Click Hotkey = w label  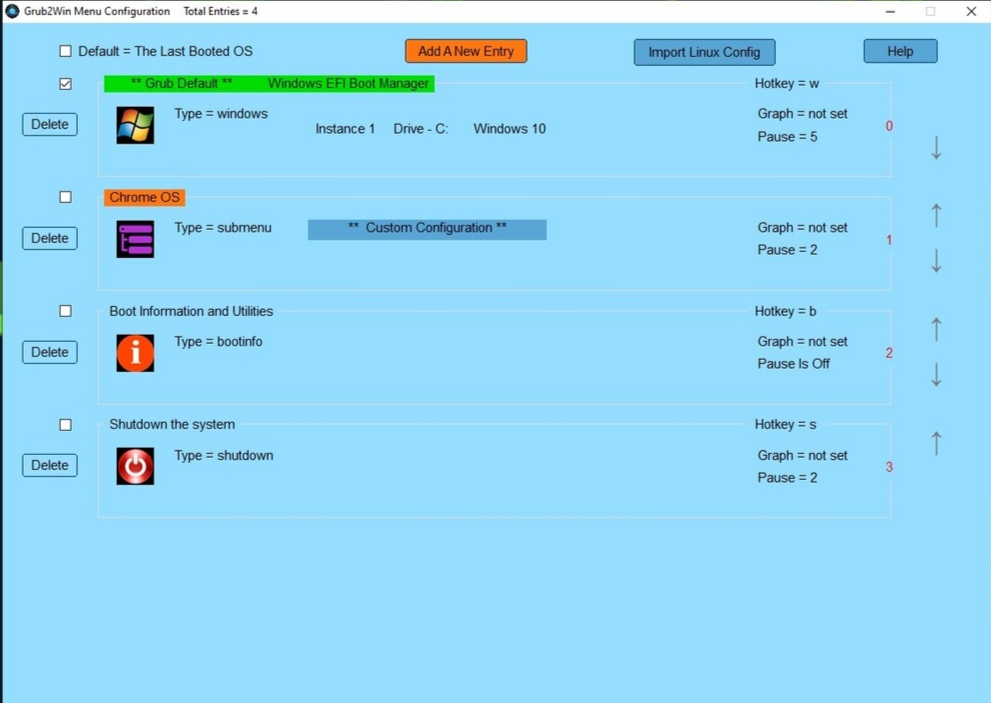(x=787, y=83)
